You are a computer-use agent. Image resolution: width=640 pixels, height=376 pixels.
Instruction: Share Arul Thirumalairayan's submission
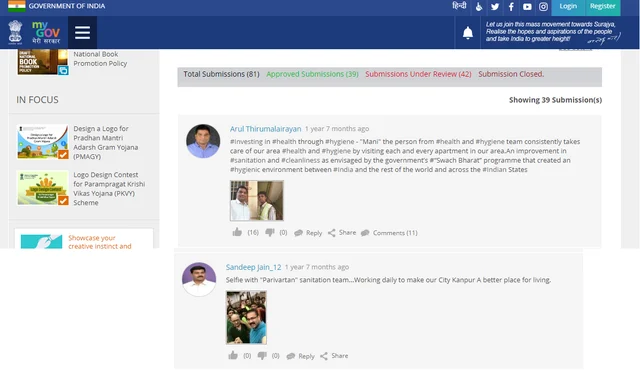pos(342,233)
